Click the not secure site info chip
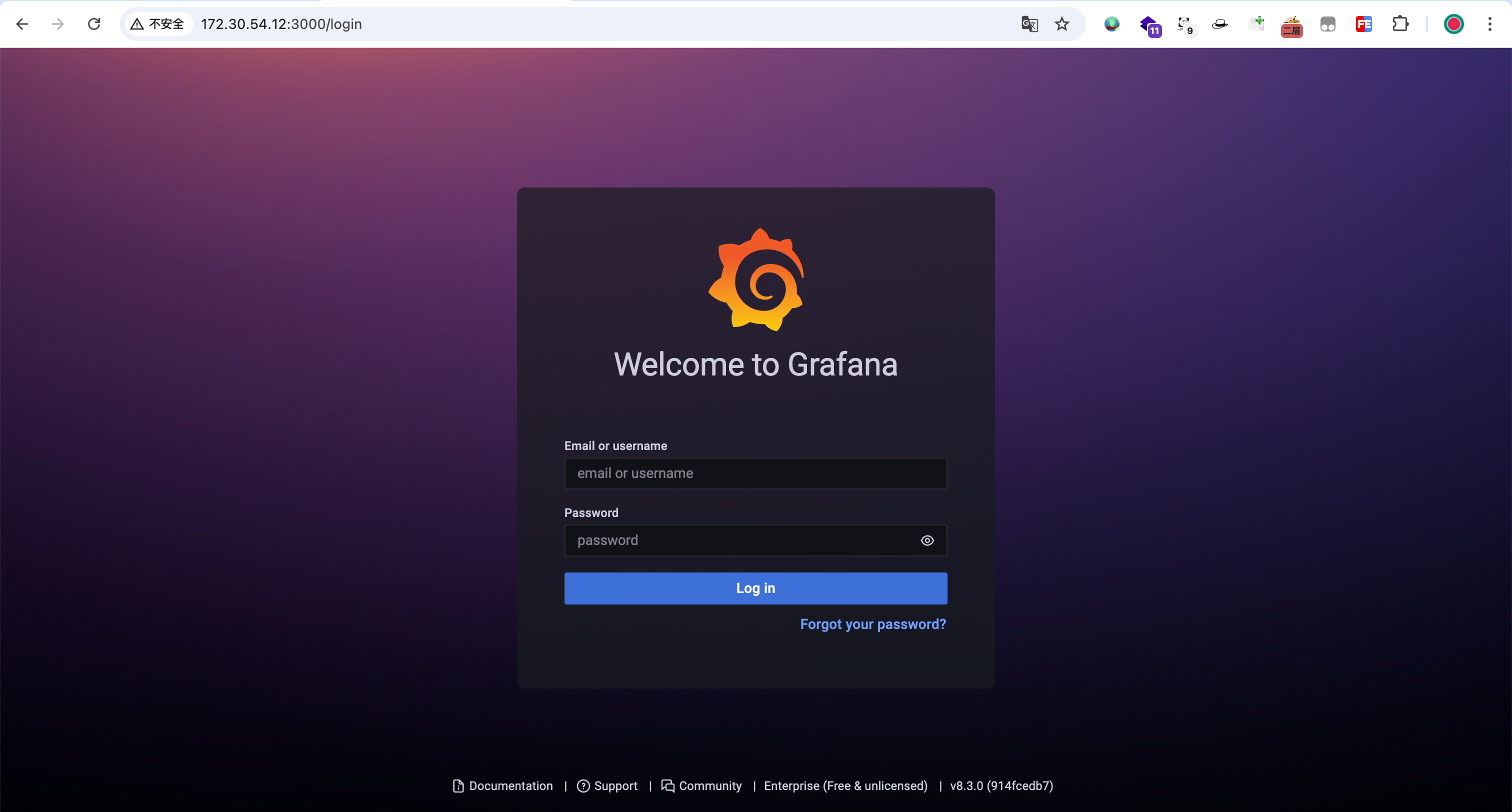 click(157, 24)
